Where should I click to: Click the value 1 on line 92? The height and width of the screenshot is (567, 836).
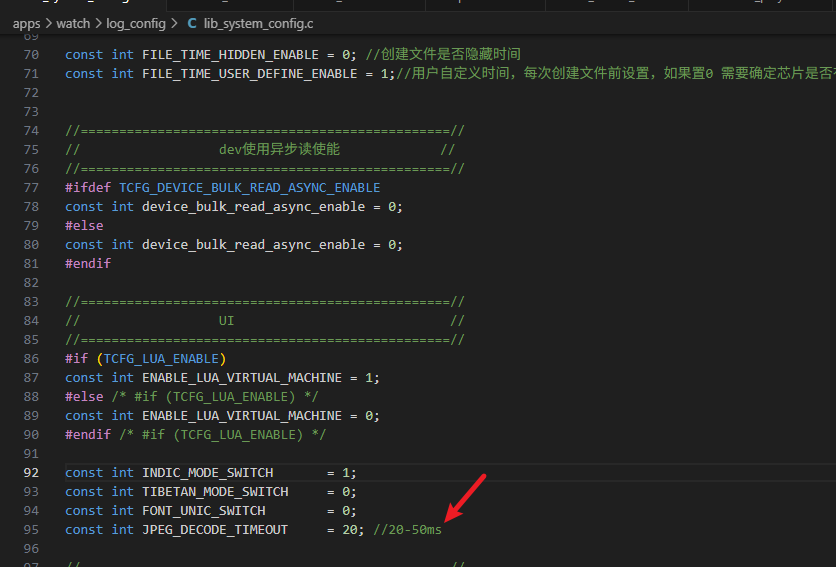pyautogui.click(x=346, y=473)
